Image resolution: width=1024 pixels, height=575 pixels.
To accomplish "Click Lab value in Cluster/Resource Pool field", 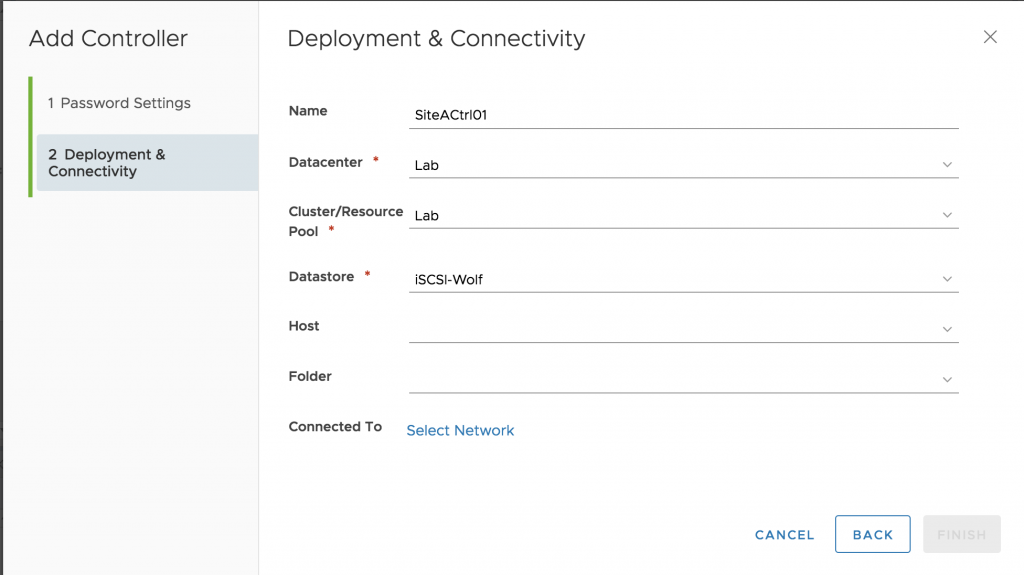I will click(x=426, y=216).
